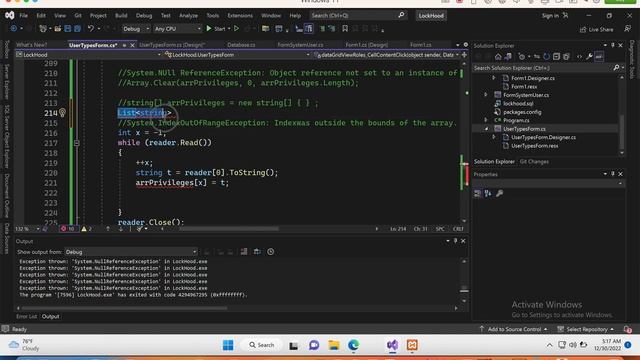The image size is (640, 360).
Task: Open the Show output from Debug dropdown
Action: 131,252
